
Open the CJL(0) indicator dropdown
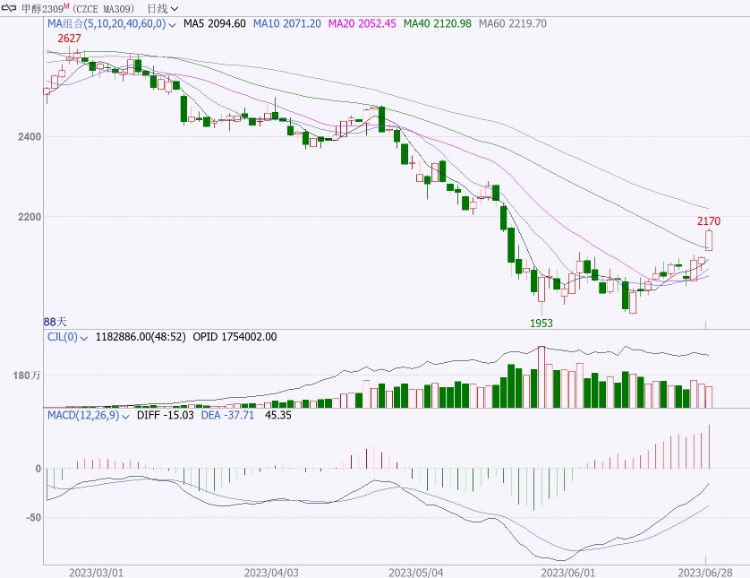click(84, 338)
